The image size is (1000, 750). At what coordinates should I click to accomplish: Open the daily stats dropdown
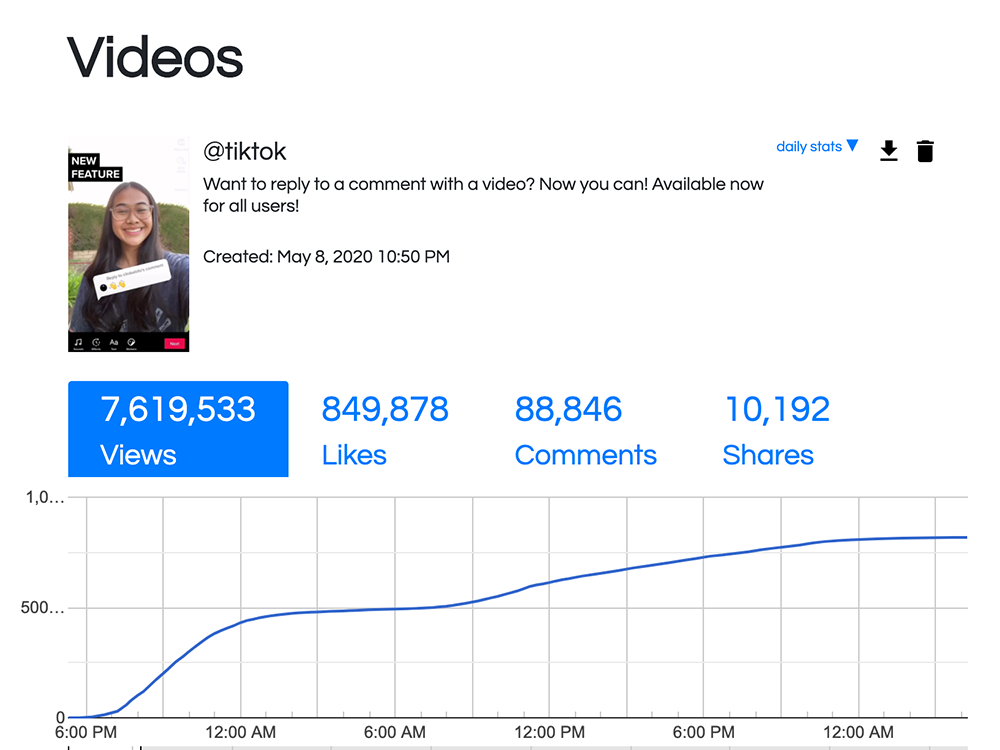816,147
